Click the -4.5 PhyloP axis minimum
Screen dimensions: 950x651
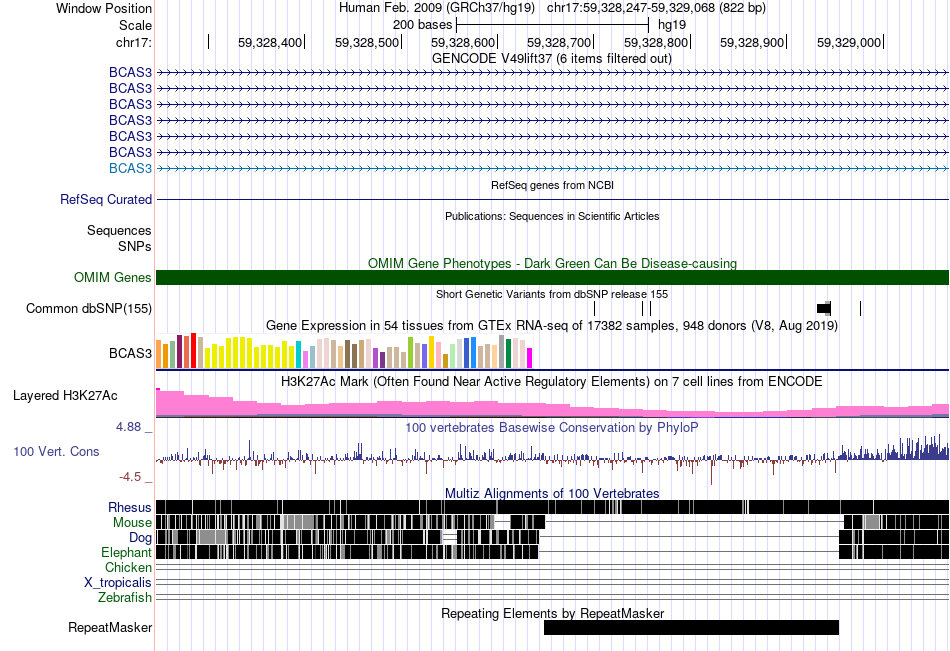pyautogui.click(x=130, y=477)
